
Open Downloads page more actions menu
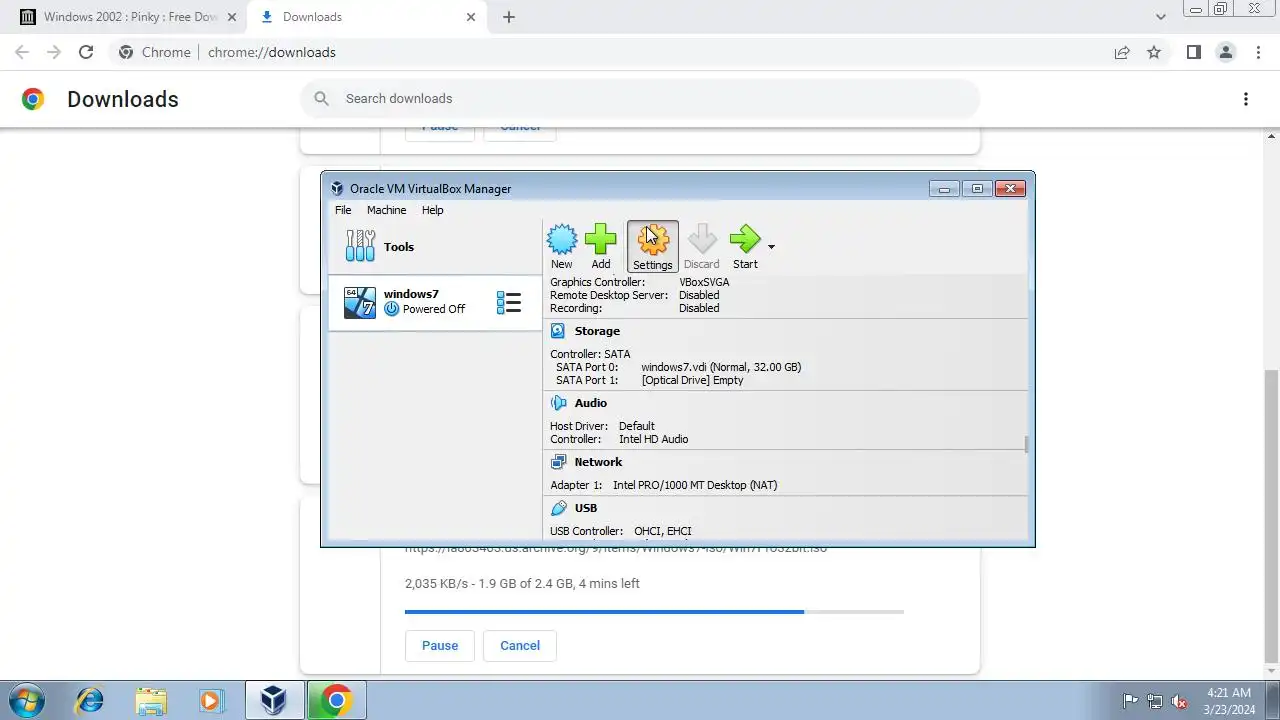coord(1246,99)
